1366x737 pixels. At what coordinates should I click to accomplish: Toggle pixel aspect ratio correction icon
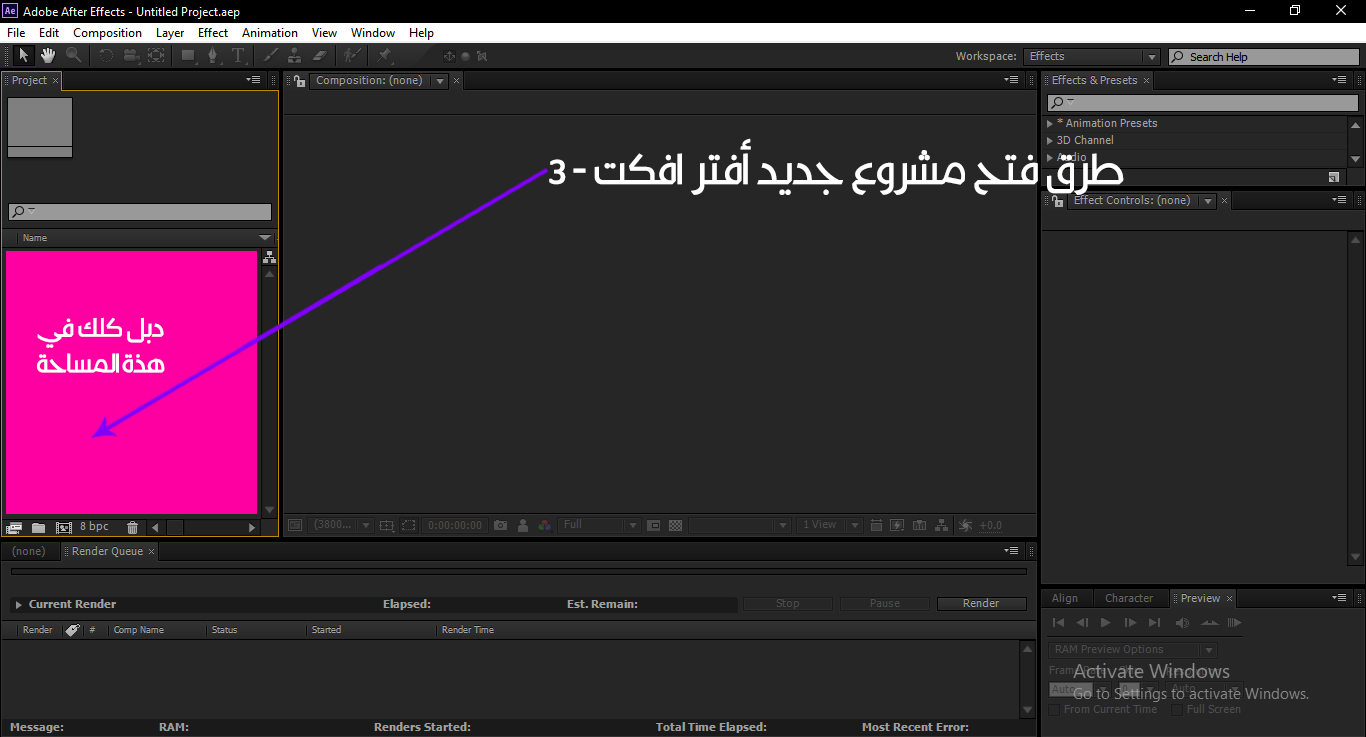[875, 525]
